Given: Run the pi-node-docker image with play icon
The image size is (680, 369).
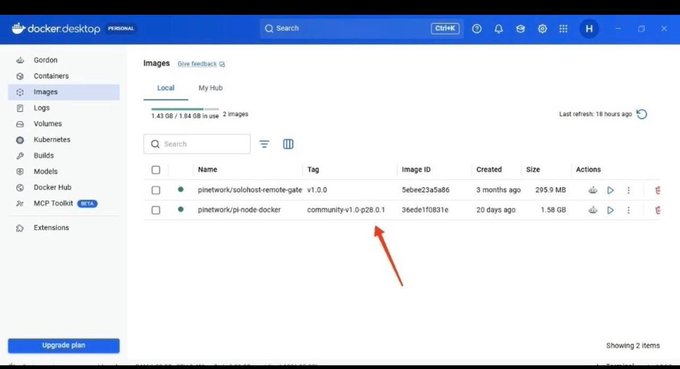Looking at the screenshot, I should tap(610, 210).
